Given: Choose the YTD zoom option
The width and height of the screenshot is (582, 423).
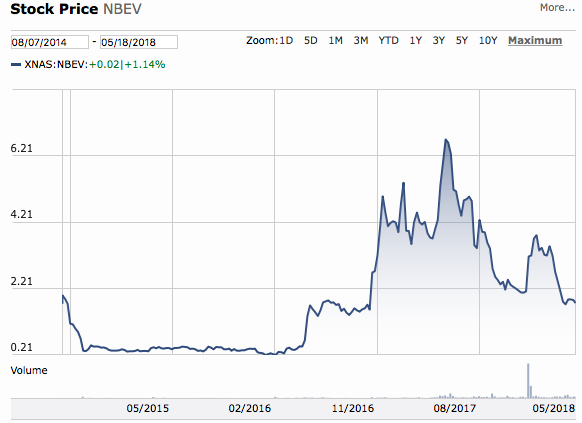Looking at the screenshot, I should click(x=389, y=40).
